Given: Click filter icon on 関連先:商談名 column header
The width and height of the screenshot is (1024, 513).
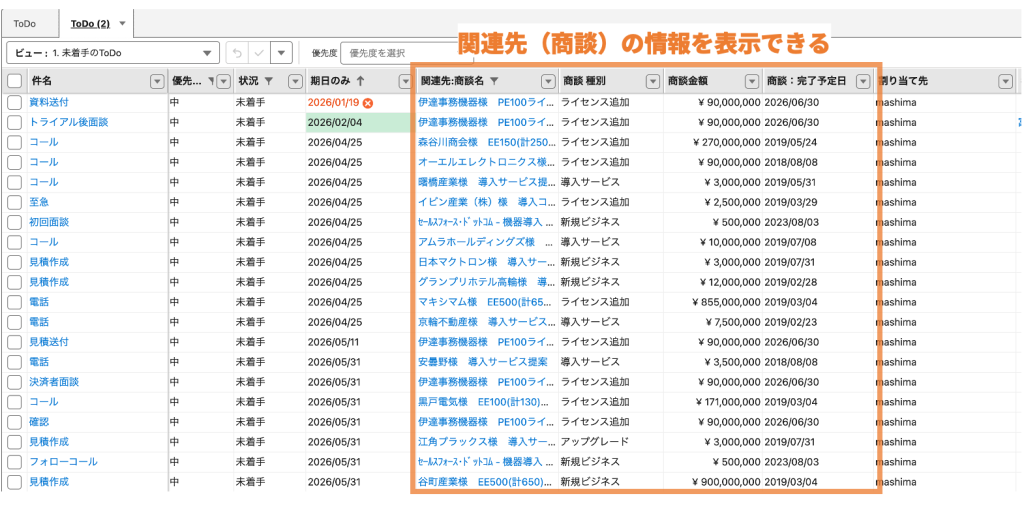Looking at the screenshot, I should (x=493, y=81).
